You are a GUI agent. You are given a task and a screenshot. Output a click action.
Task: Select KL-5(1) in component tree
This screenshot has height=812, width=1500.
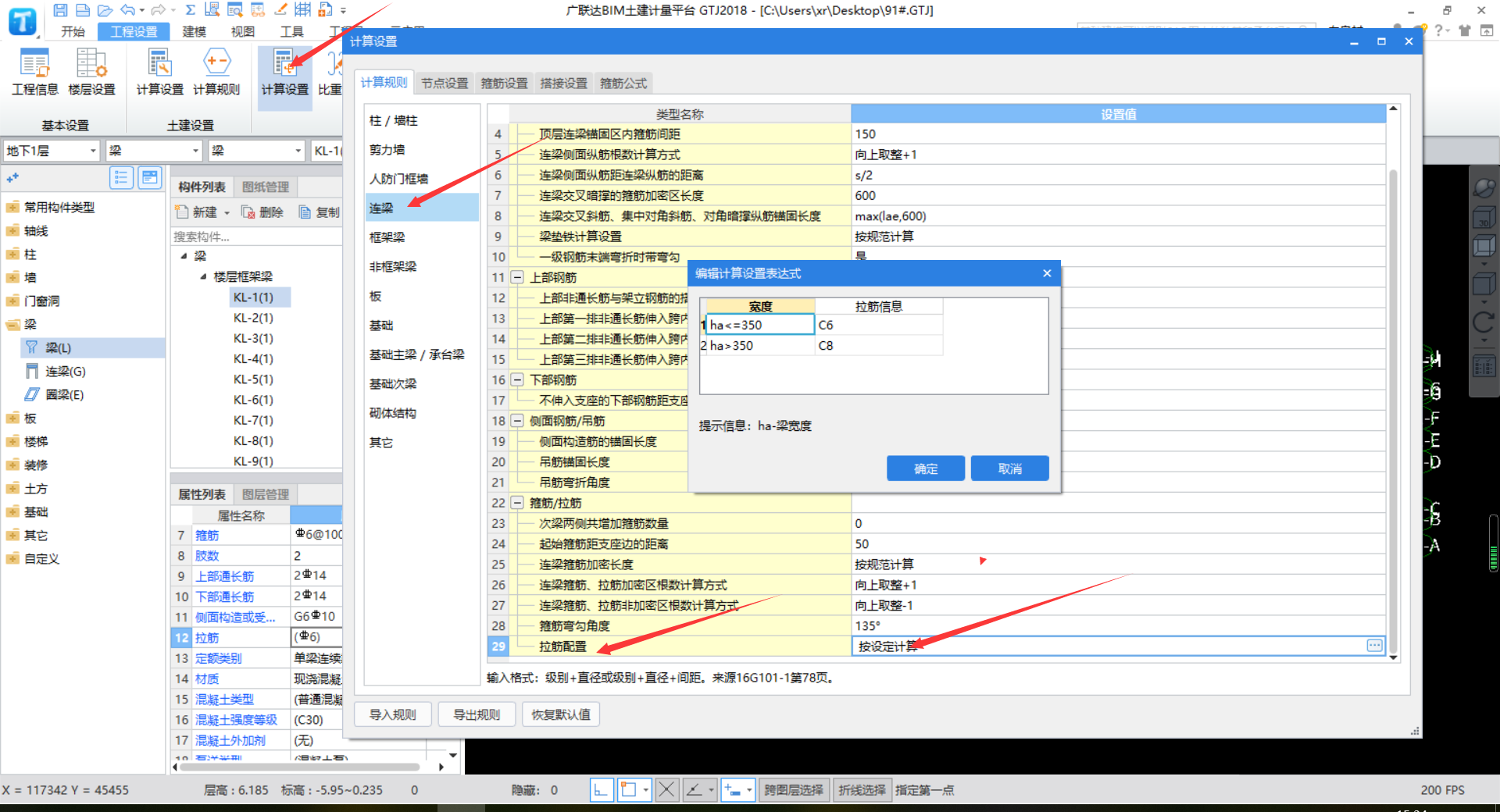[x=253, y=379]
